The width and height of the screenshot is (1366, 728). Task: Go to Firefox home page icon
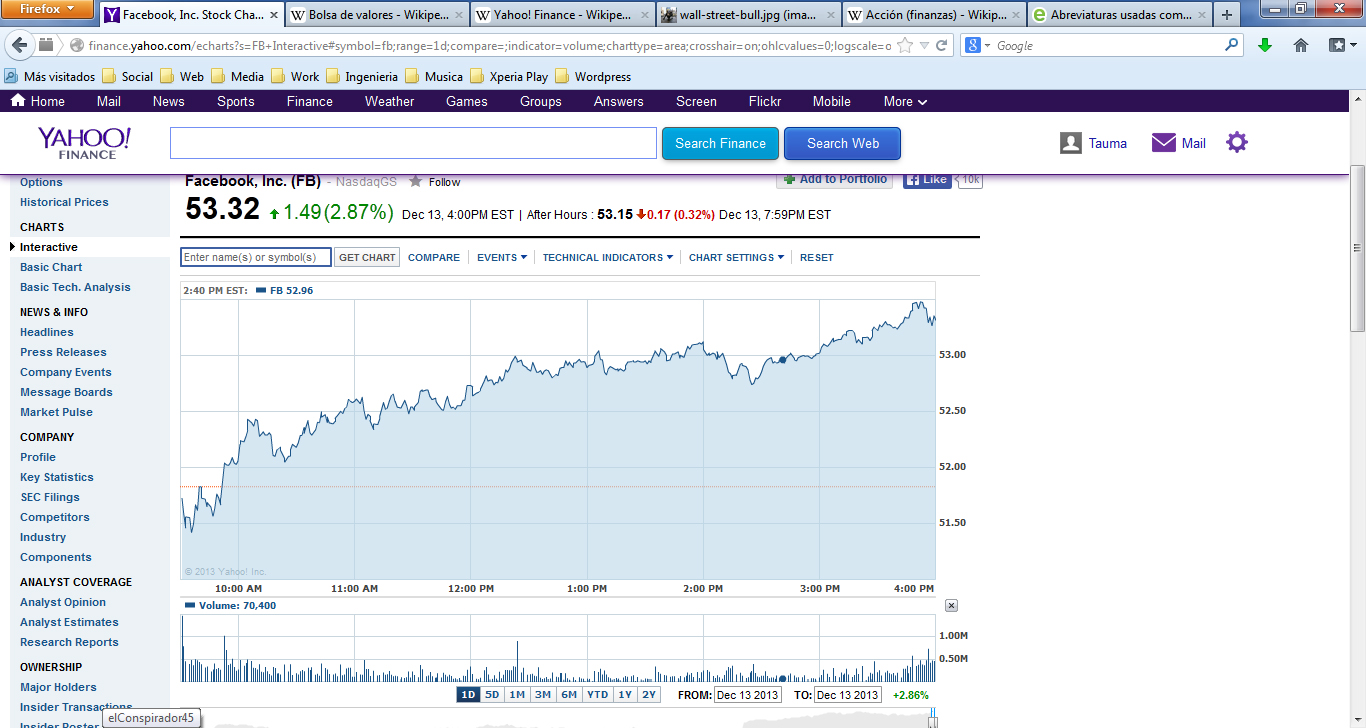(x=1301, y=46)
